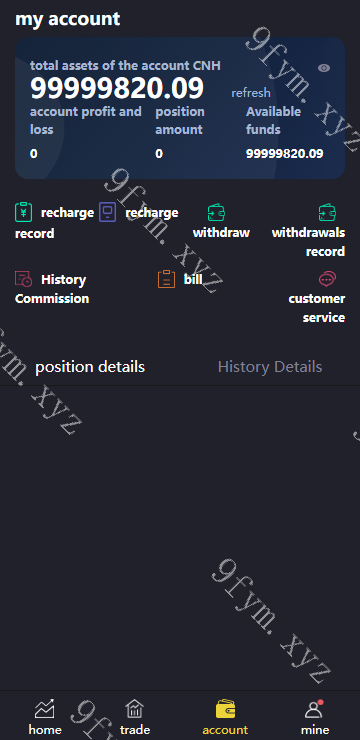Open the withdrawals record label

coord(308,242)
